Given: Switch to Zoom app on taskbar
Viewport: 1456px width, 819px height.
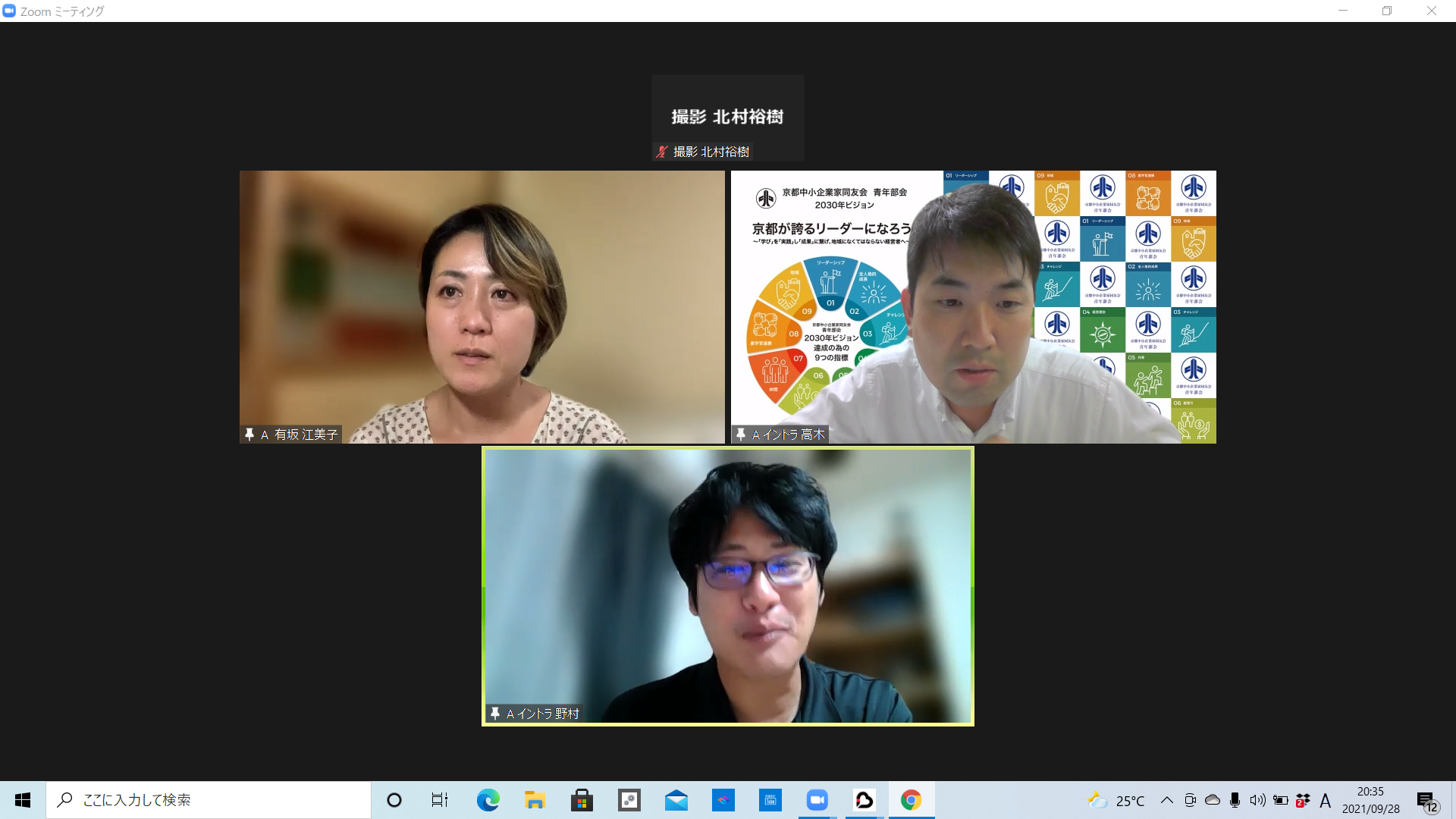Looking at the screenshot, I should (x=817, y=800).
